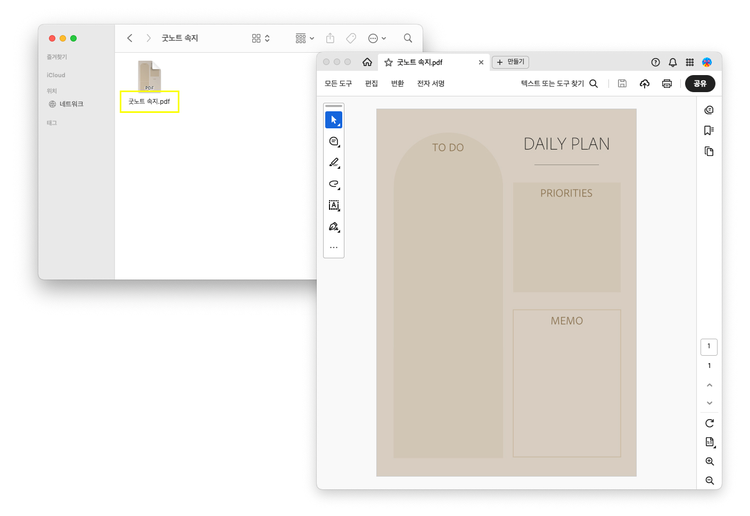
Task: Open the page thumbnails panel icon
Action: (709, 152)
